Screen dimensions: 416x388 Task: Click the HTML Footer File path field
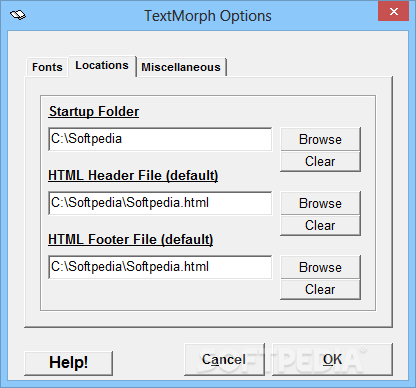(x=160, y=267)
